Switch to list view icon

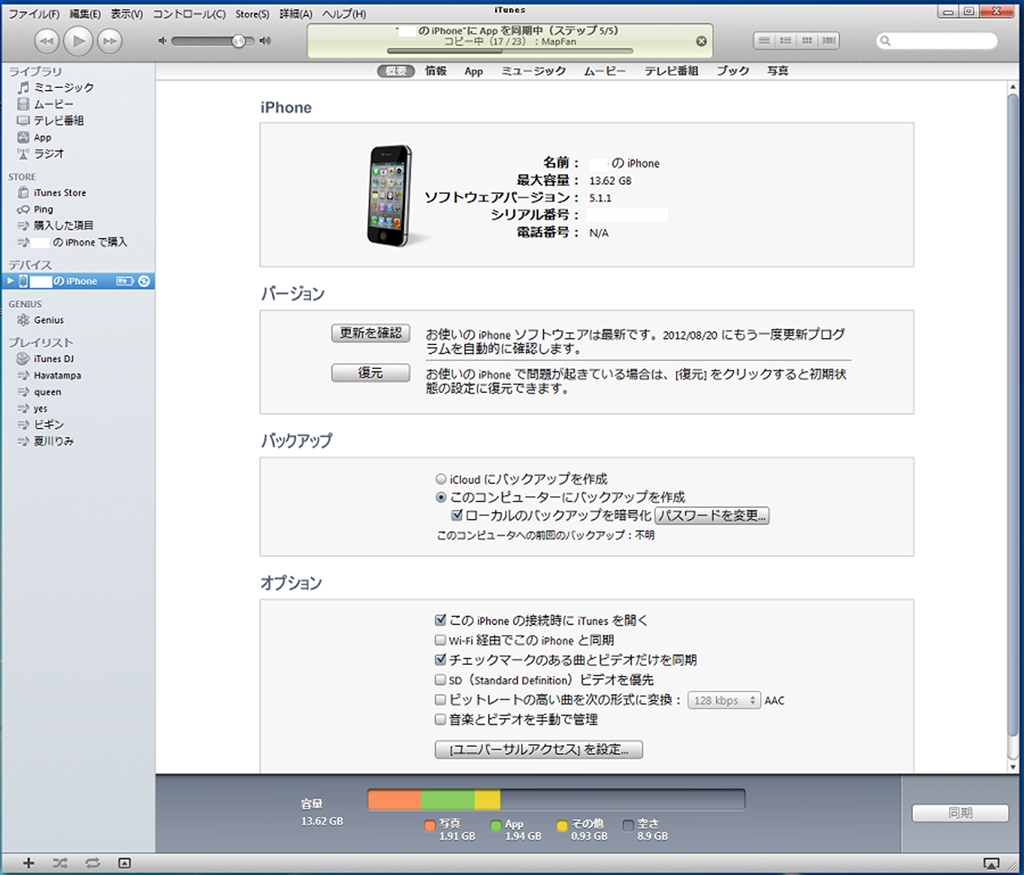(763, 40)
